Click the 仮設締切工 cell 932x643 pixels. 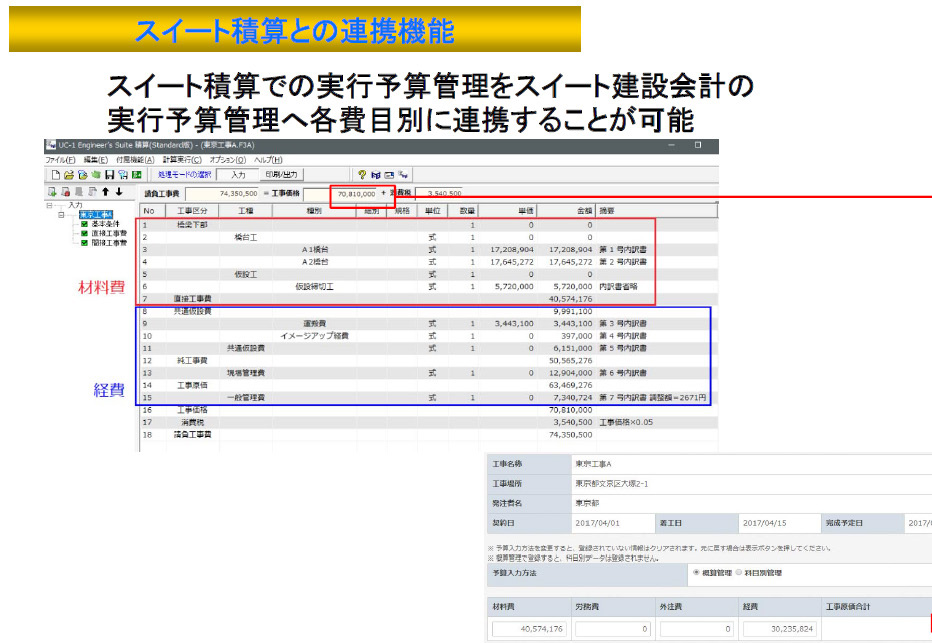pyautogui.click(x=314, y=286)
